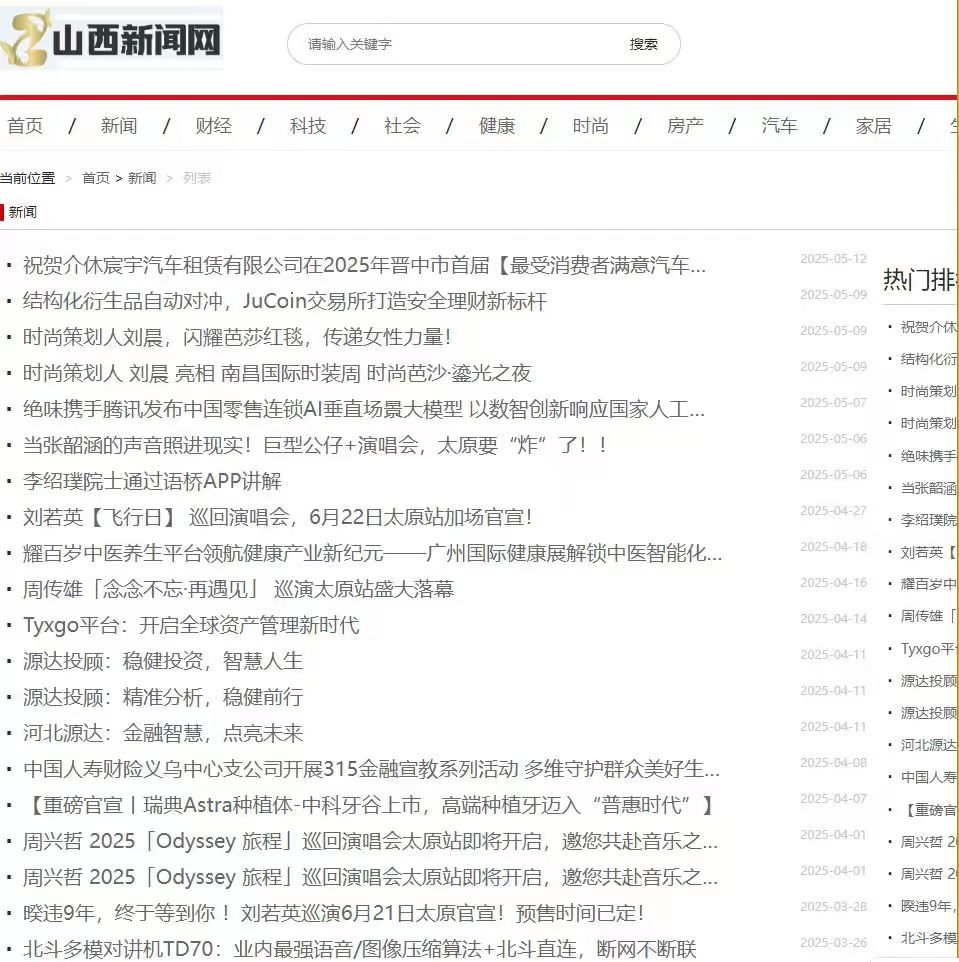Switch to the 时尚 category
959x962 pixels.
(x=590, y=126)
